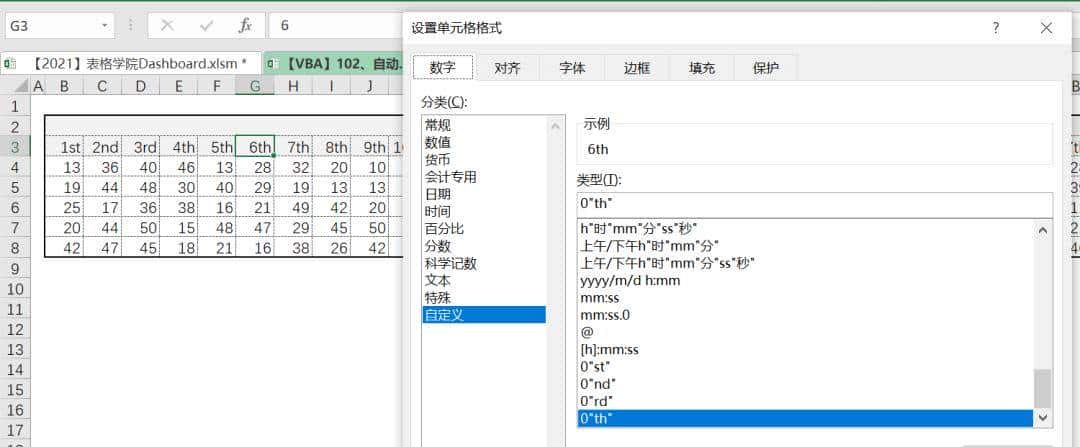Open the Name Box dropdown arrow
Screen dimensions: 1080x447
(x=105, y=26)
